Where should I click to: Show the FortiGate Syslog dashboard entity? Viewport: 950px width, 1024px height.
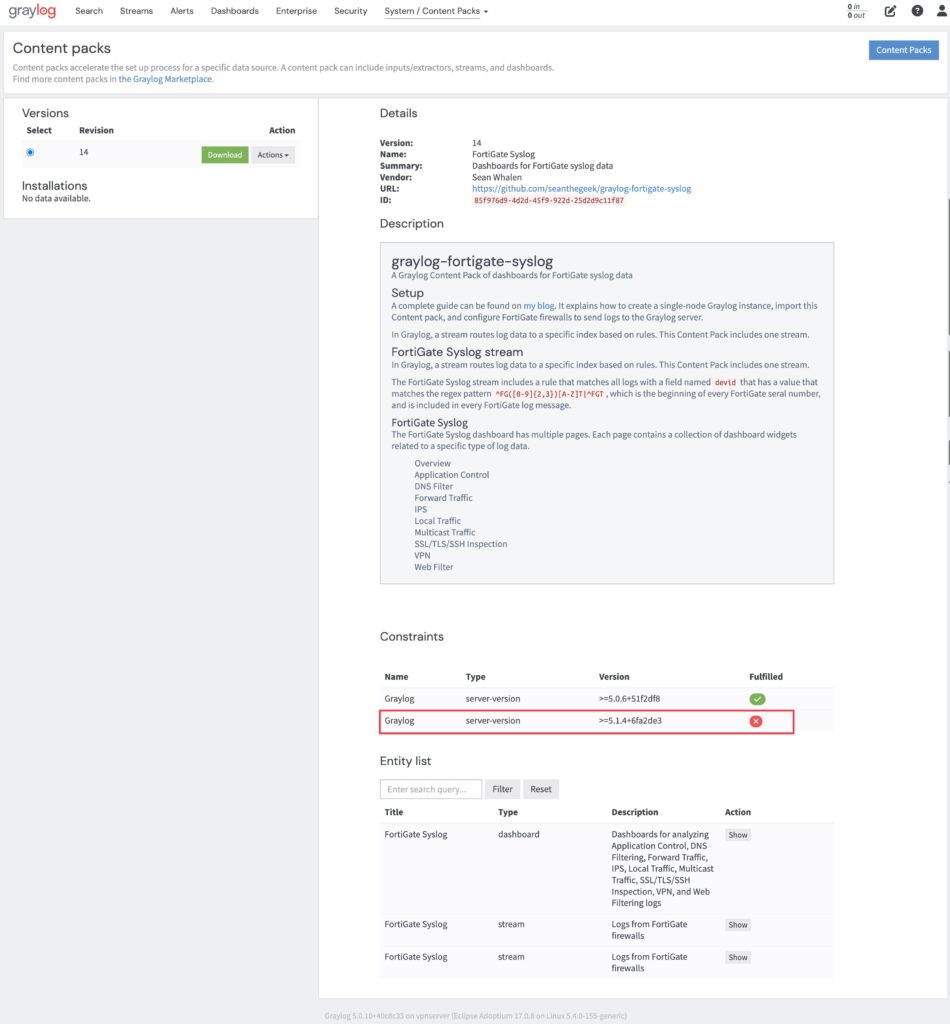[x=738, y=835]
